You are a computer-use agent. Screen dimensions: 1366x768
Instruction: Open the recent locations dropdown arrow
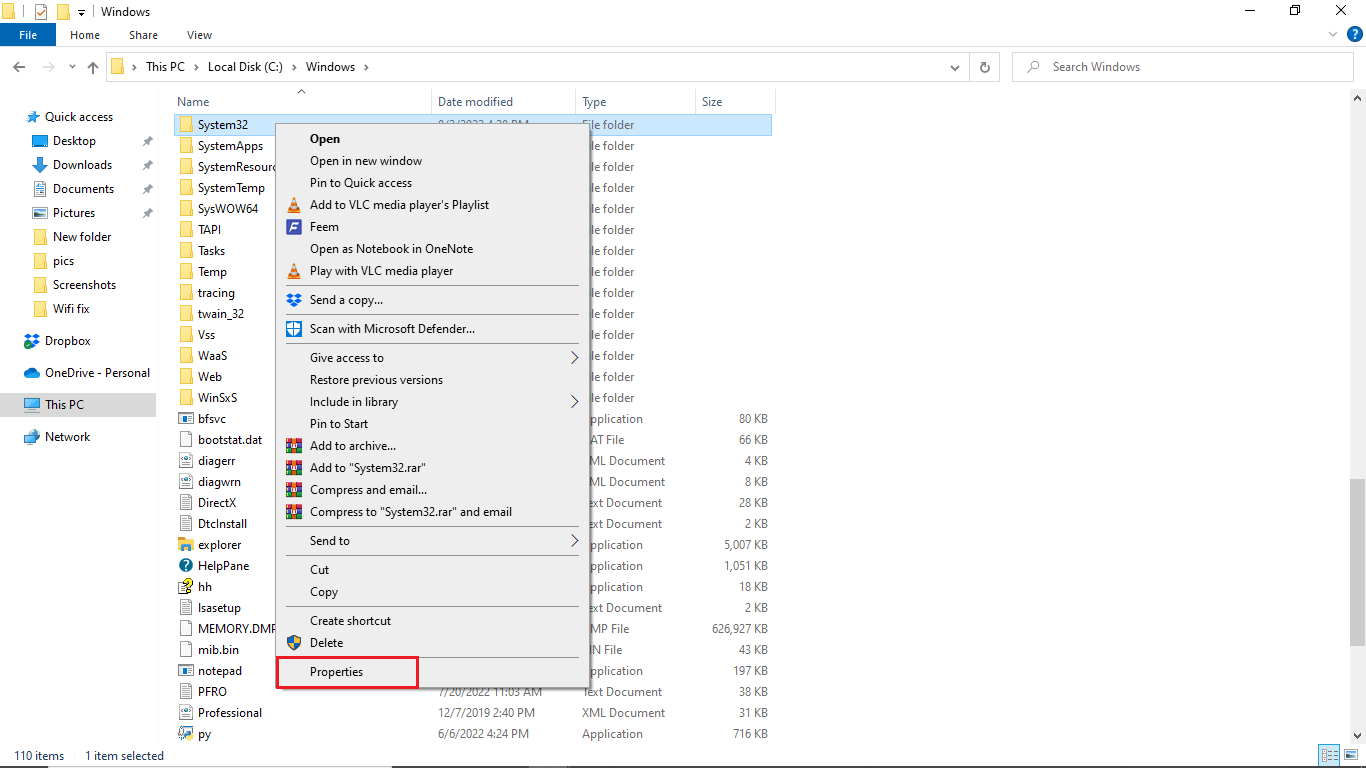click(x=72, y=67)
